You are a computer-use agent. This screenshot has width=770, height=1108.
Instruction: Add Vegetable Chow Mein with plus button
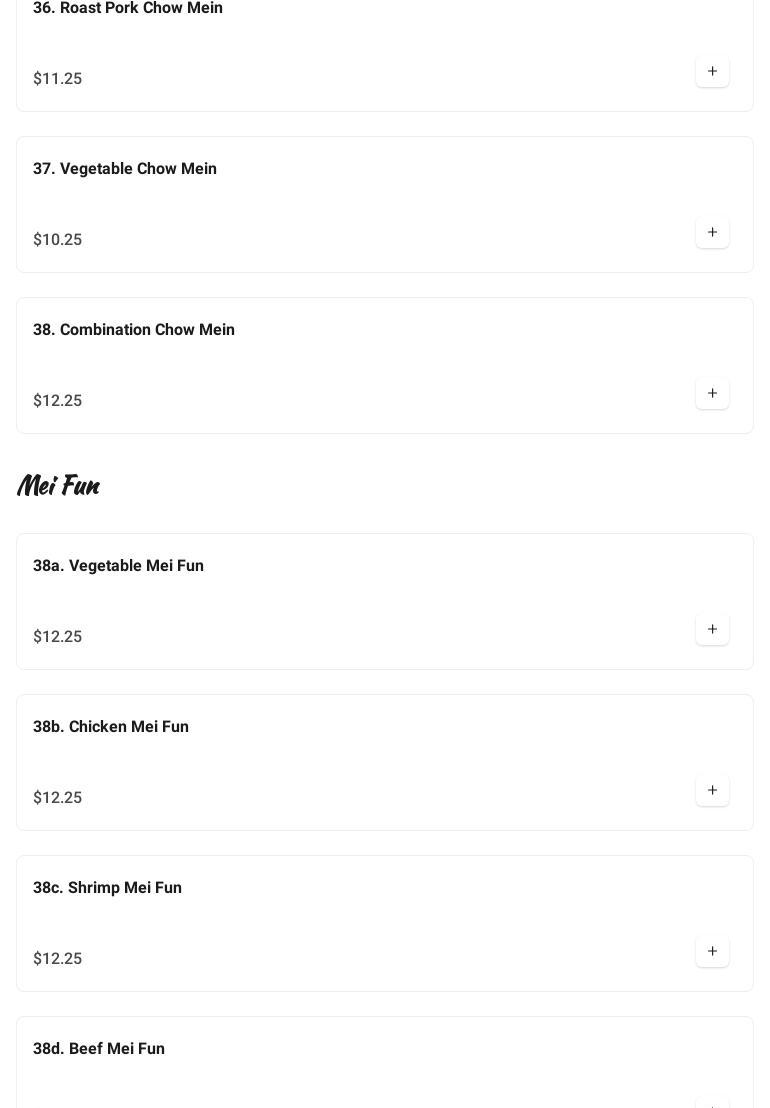tap(712, 233)
